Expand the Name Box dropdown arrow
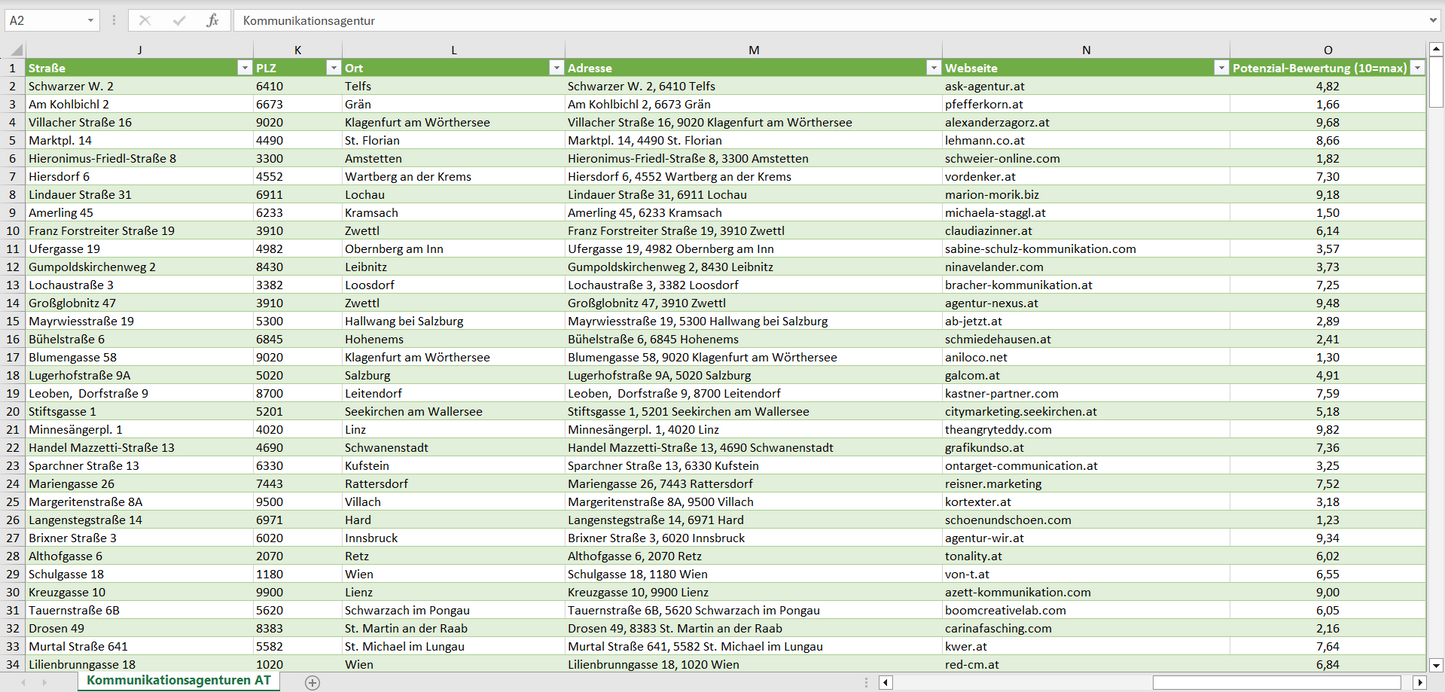Viewport: 1445px width, 692px height. pyautogui.click(x=91, y=20)
